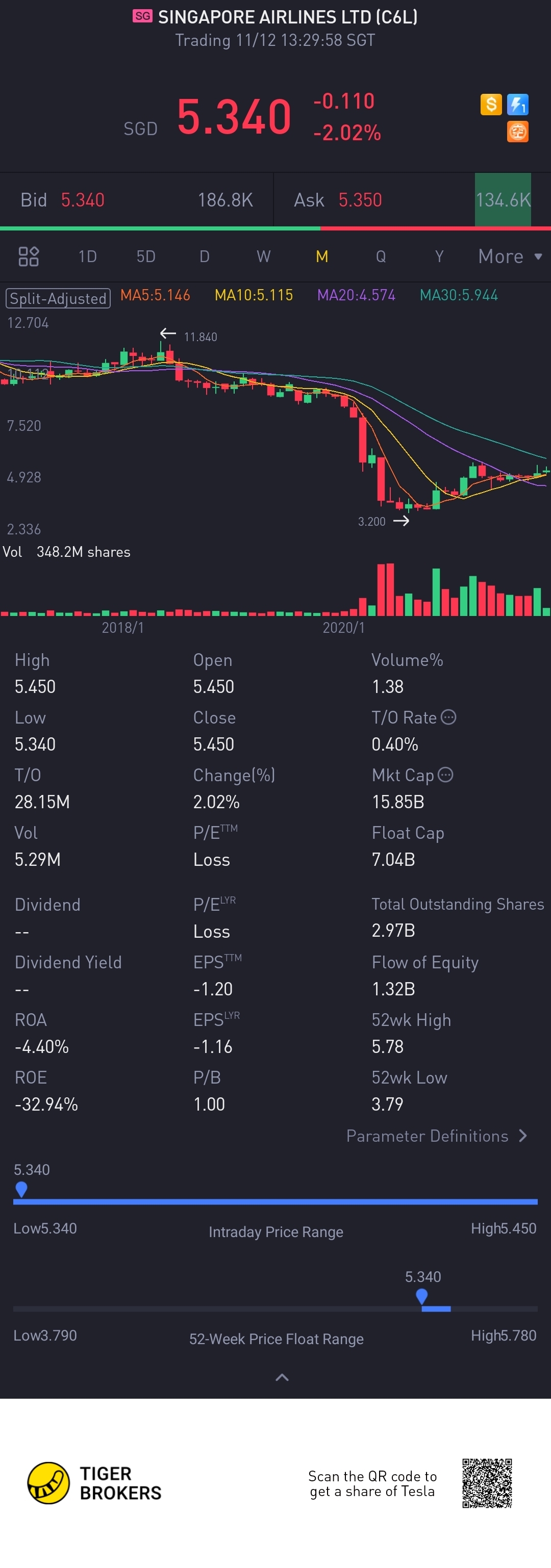Tap the blue lightning bolt icon
The height and width of the screenshot is (1568, 551).
click(x=517, y=105)
